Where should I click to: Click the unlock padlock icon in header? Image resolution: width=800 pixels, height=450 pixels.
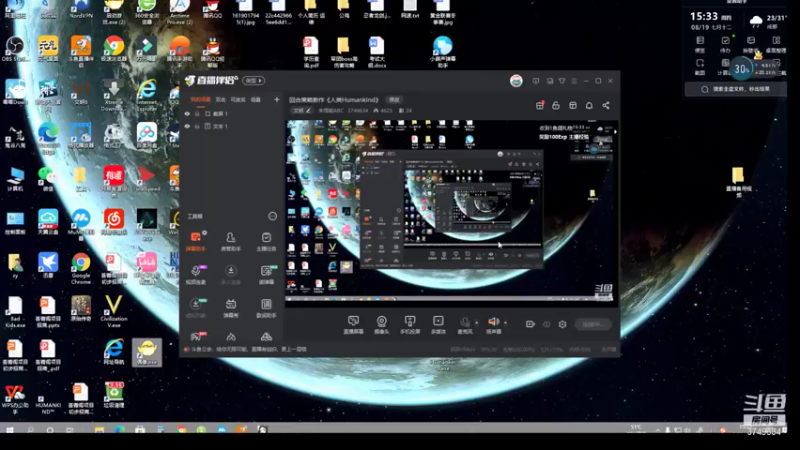(x=556, y=105)
